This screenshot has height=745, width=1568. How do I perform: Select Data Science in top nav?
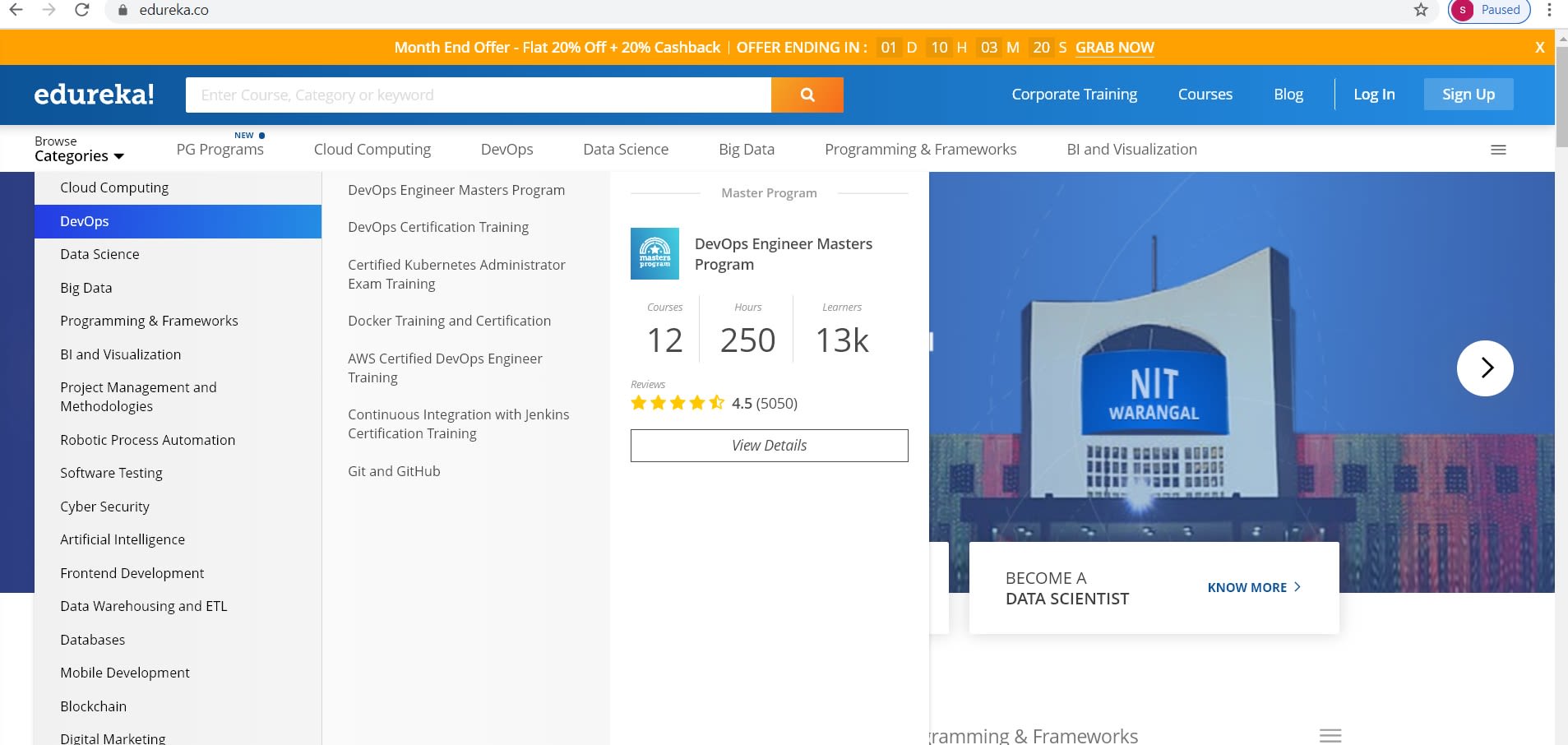[x=626, y=149]
